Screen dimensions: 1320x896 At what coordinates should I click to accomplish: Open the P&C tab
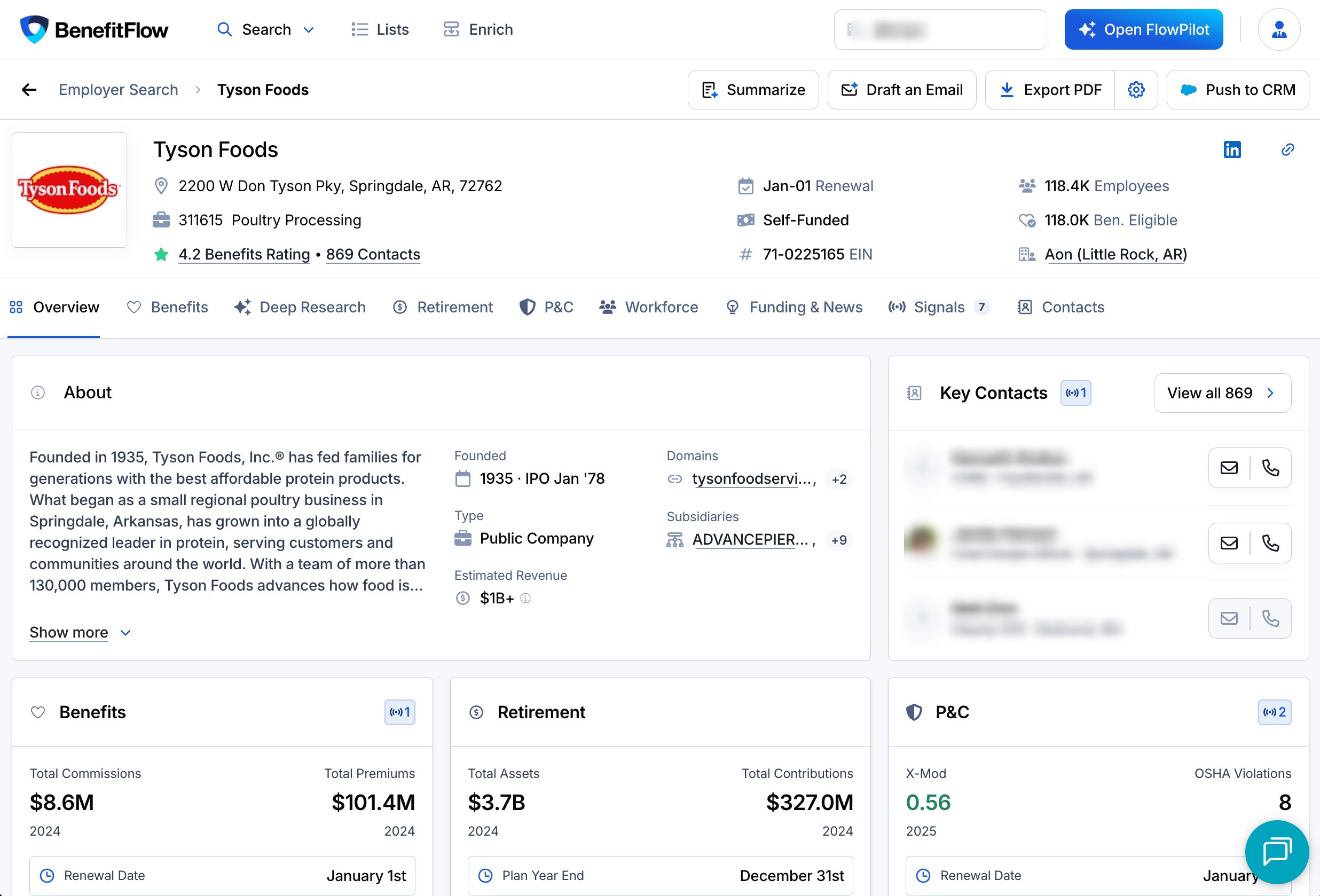pyautogui.click(x=546, y=307)
